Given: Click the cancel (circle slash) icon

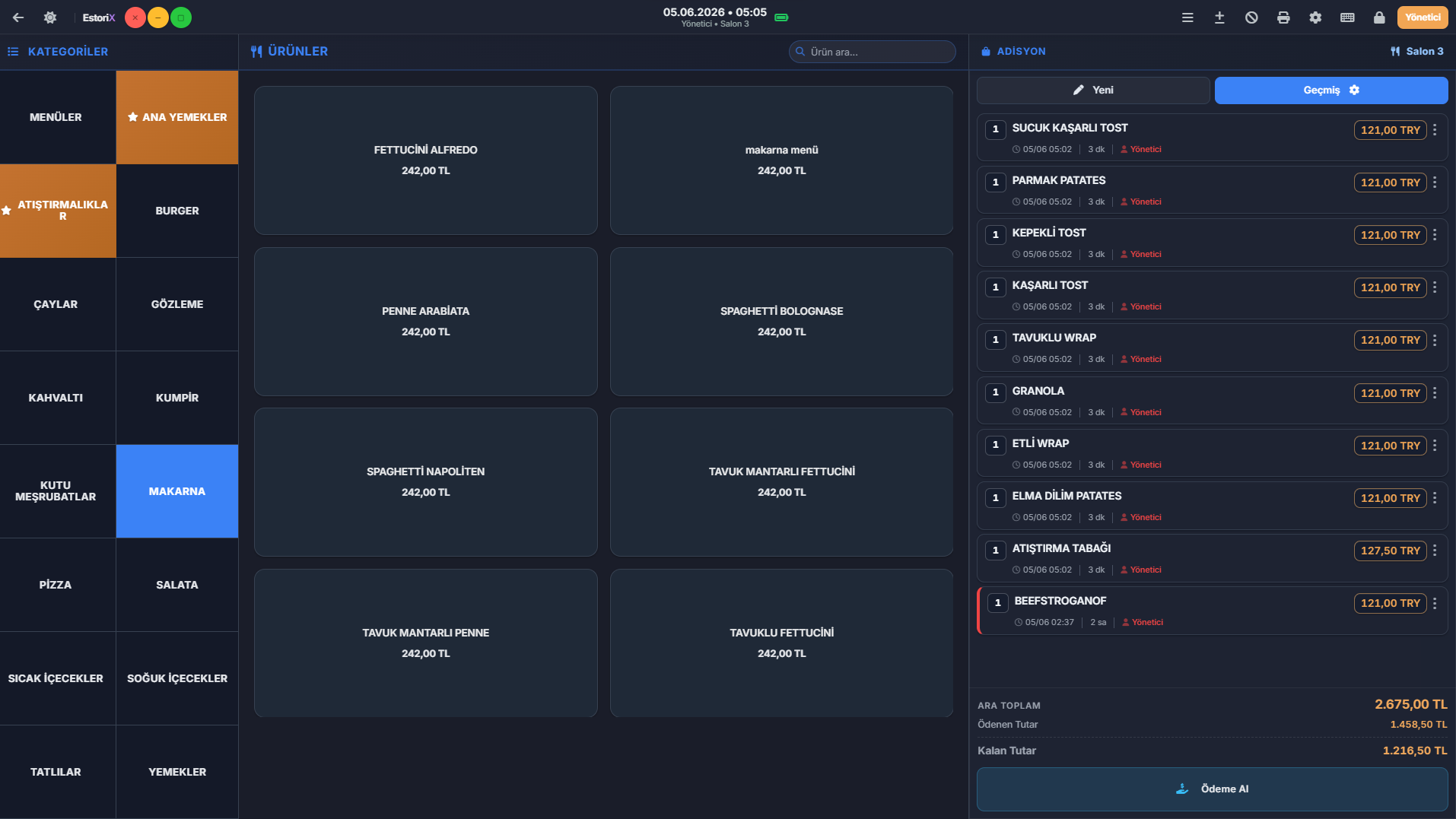Looking at the screenshot, I should coord(1251,17).
